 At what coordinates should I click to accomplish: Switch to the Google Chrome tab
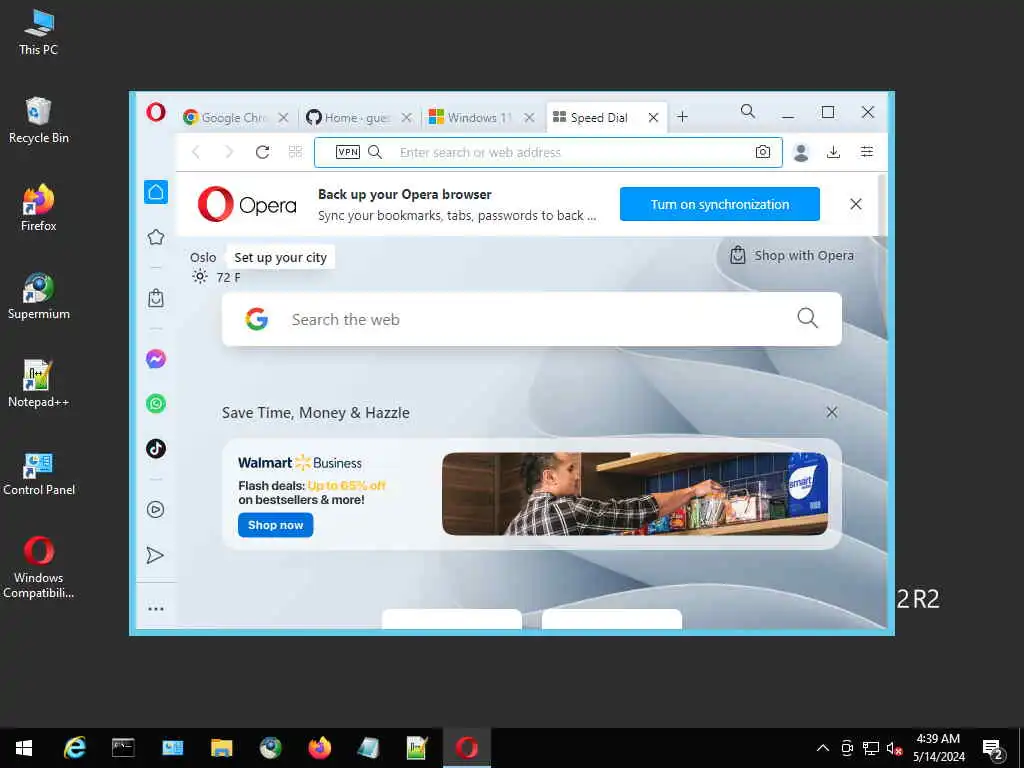(234, 118)
